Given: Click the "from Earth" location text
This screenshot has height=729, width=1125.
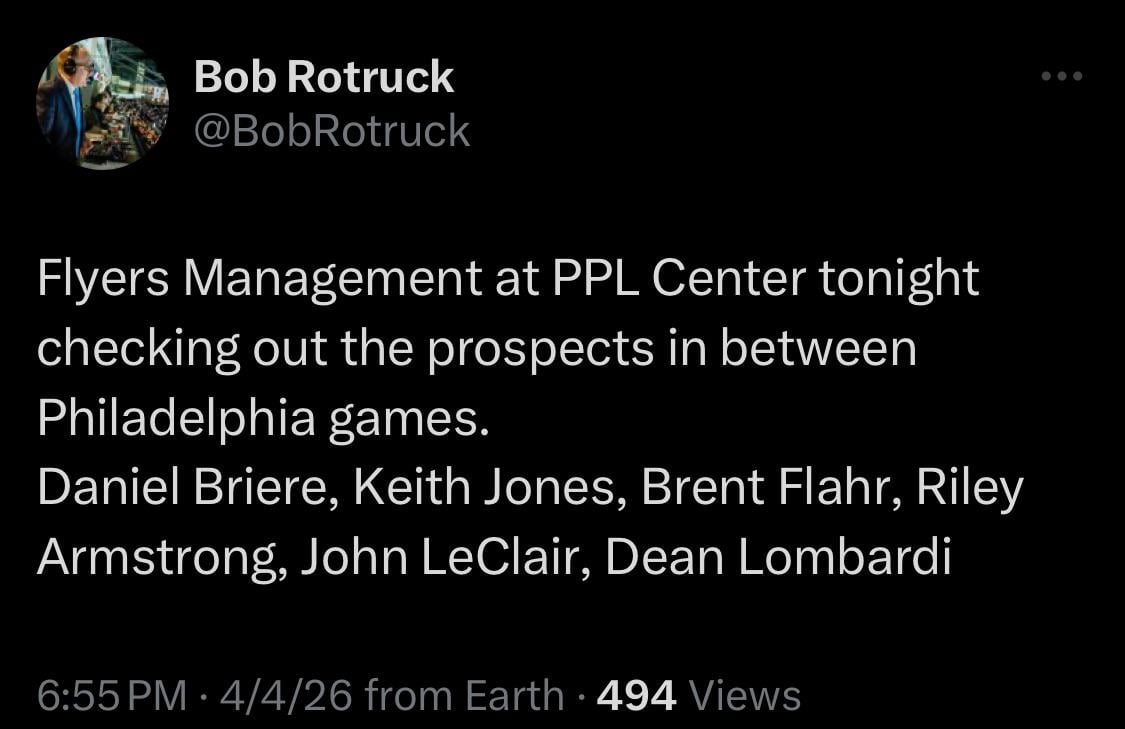Looking at the screenshot, I should [x=465, y=695].
